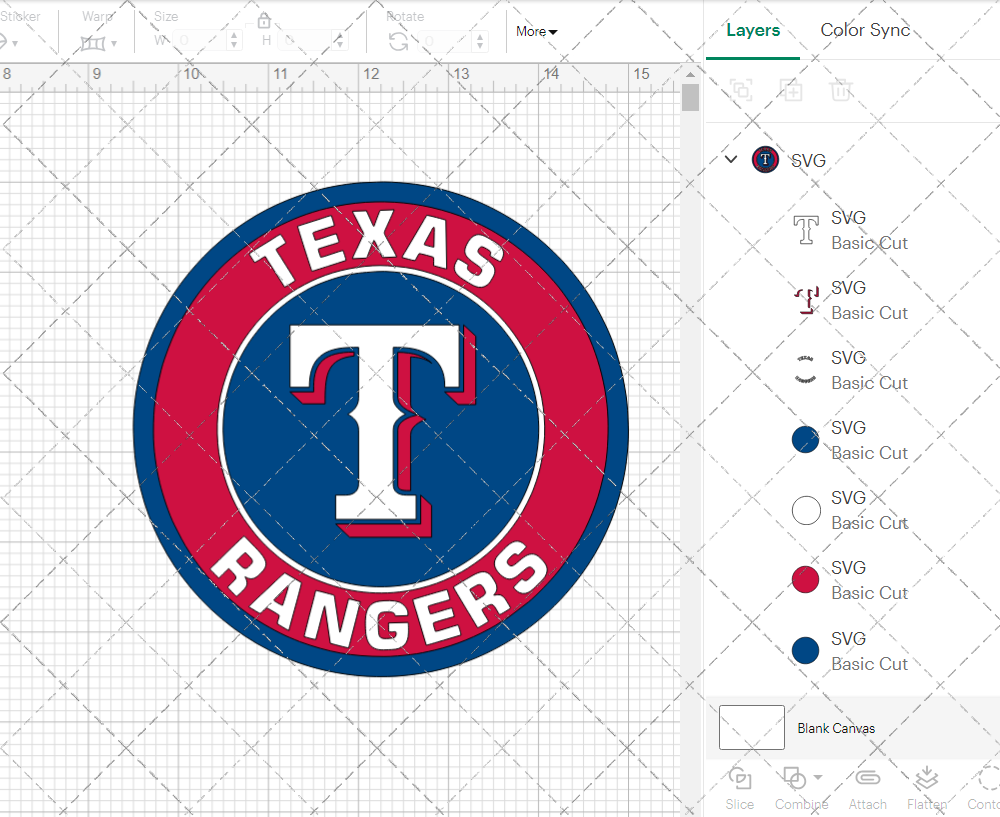Image resolution: width=1000 pixels, height=817 pixels.
Task: Click the Slice tool icon
Action: point(740,779)
